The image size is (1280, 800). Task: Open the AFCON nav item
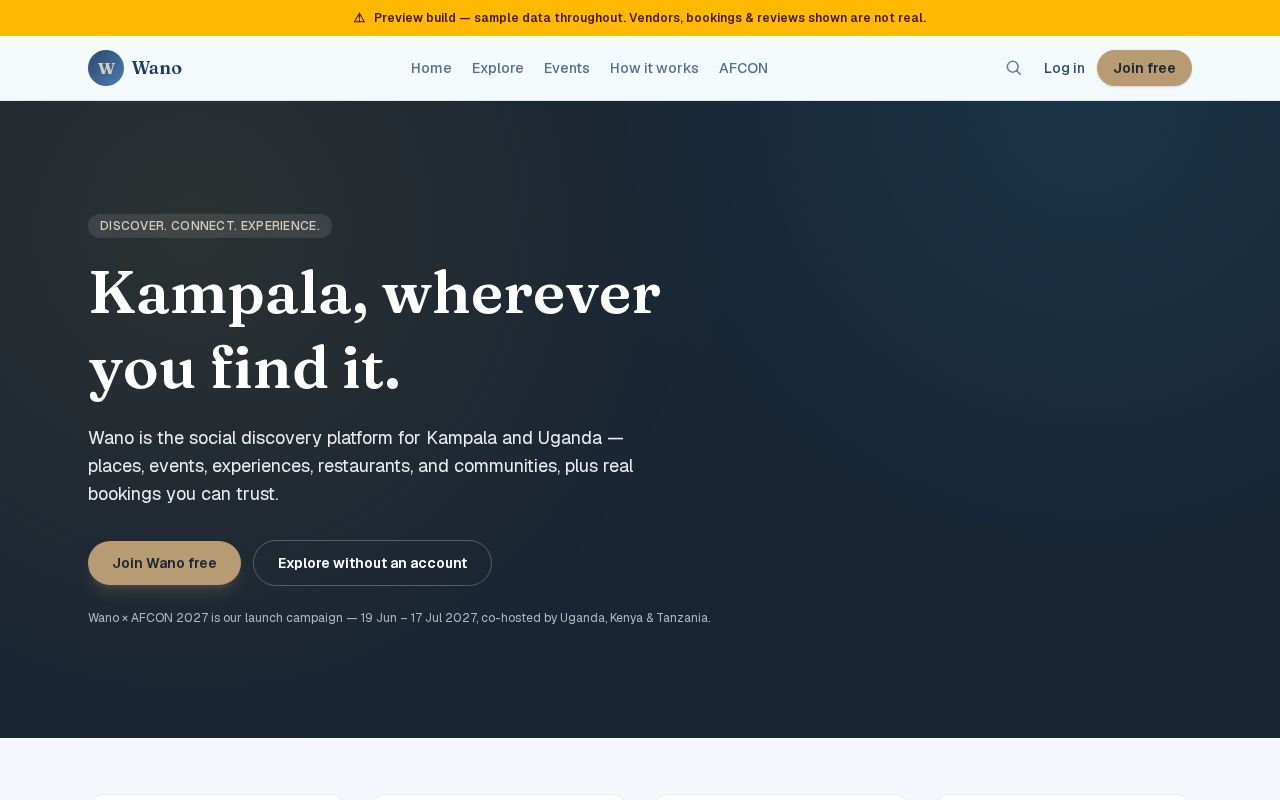click(743, 68)
